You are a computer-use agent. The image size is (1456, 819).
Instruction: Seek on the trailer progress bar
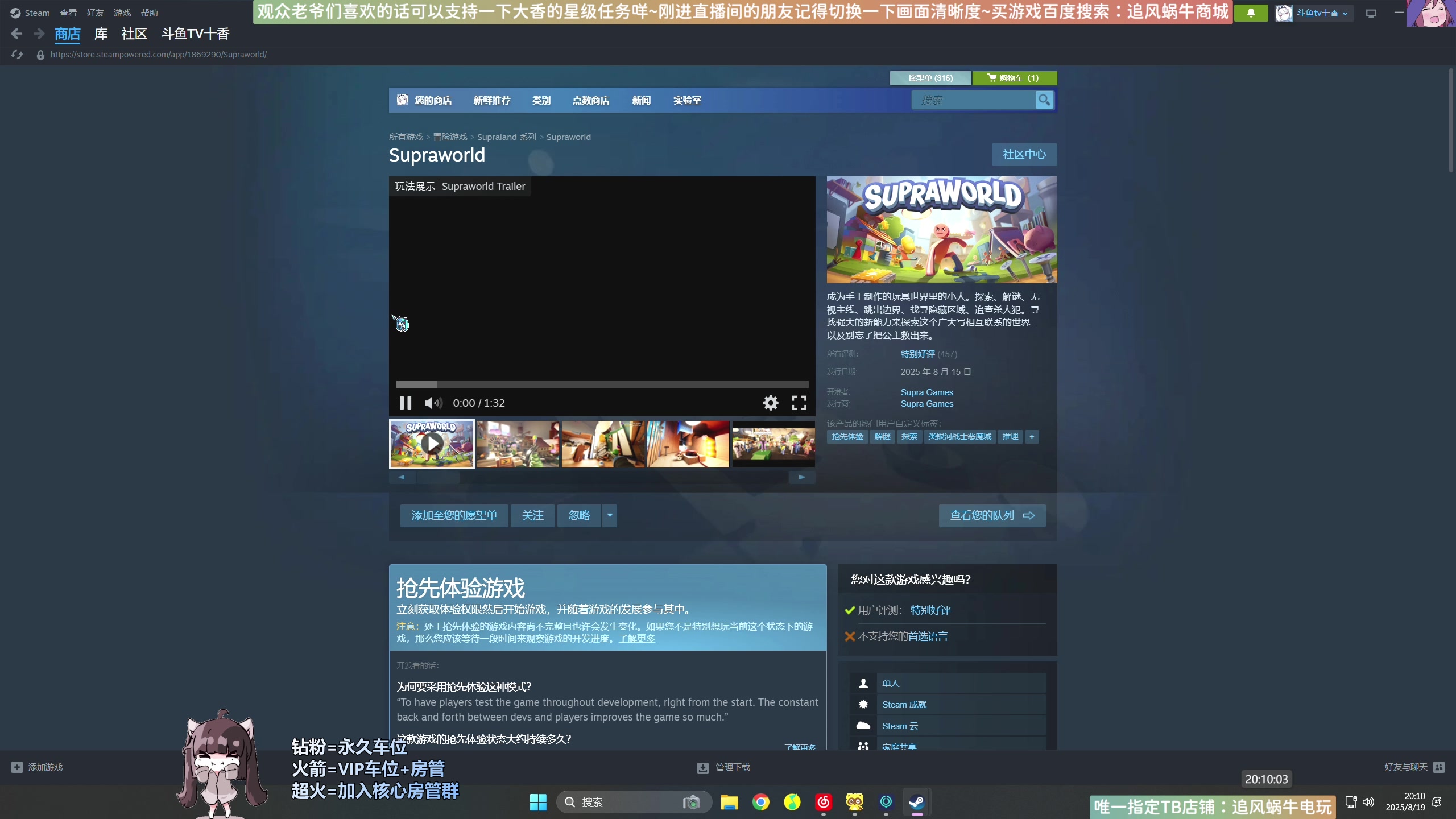click(x=602, y=384)
